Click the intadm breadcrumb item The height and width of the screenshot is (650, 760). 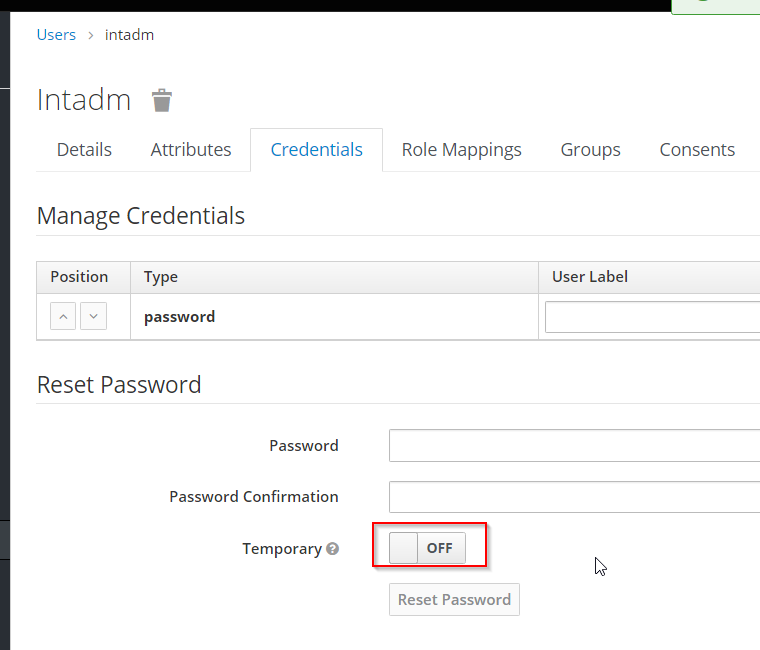(x=129, y=35)
